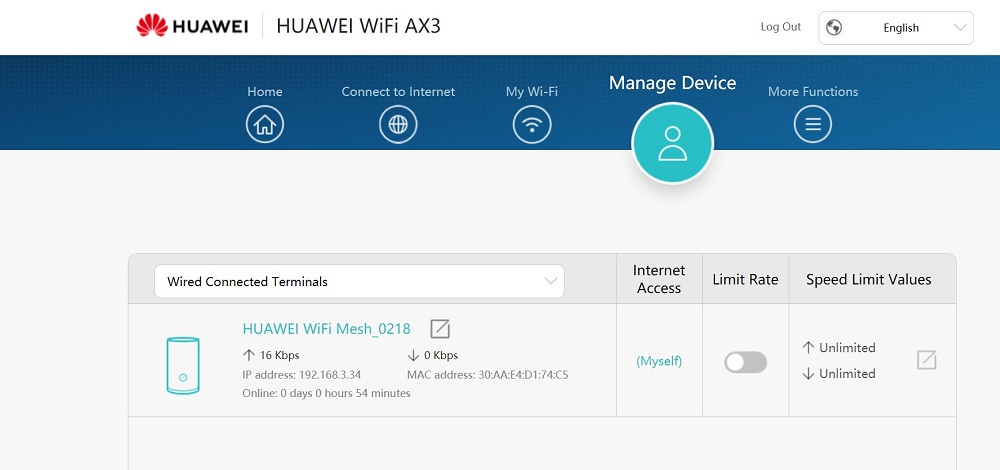Click the Mesh router device image
1000x470 pixels.
183,365
